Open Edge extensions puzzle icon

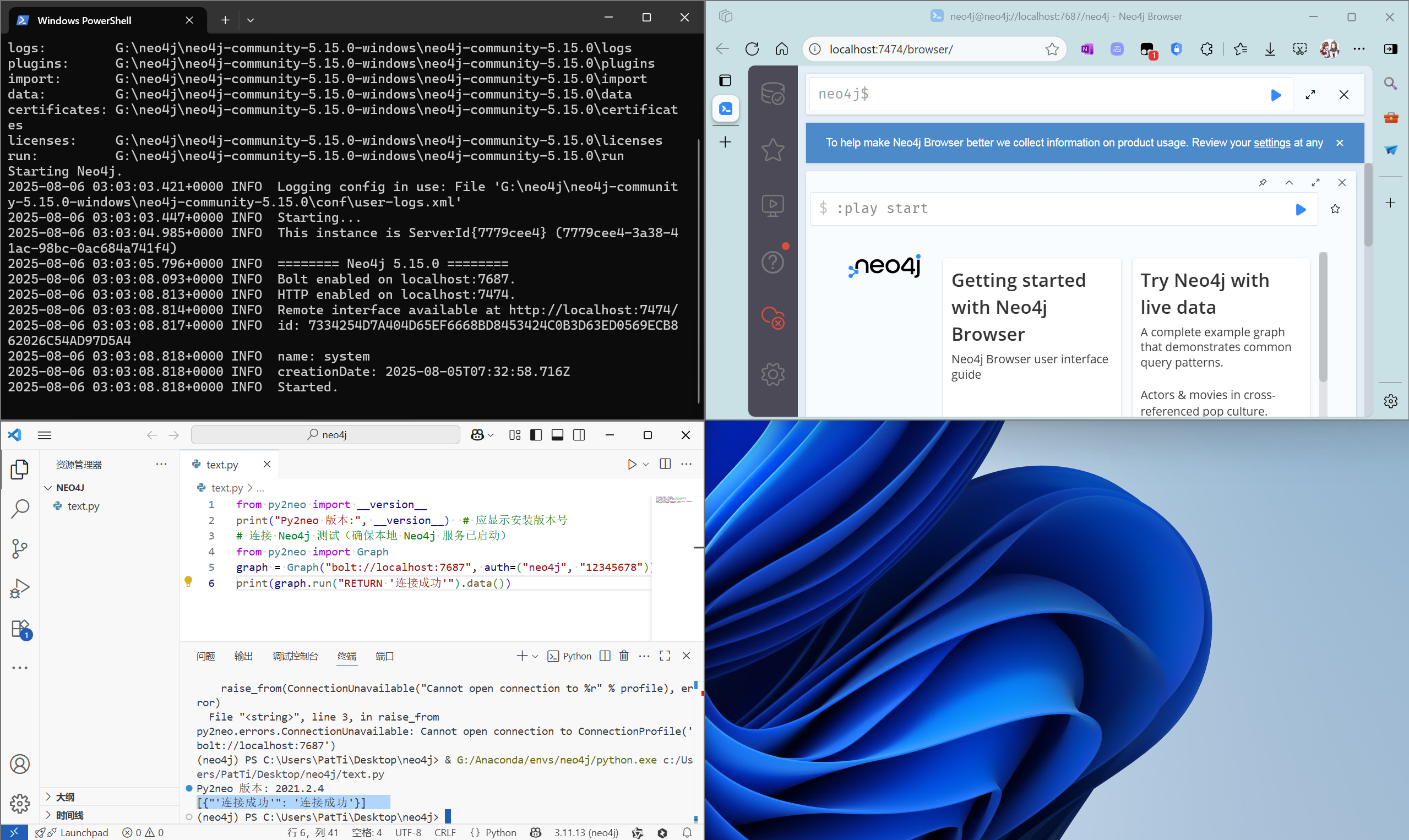[x=1206, y=49]
